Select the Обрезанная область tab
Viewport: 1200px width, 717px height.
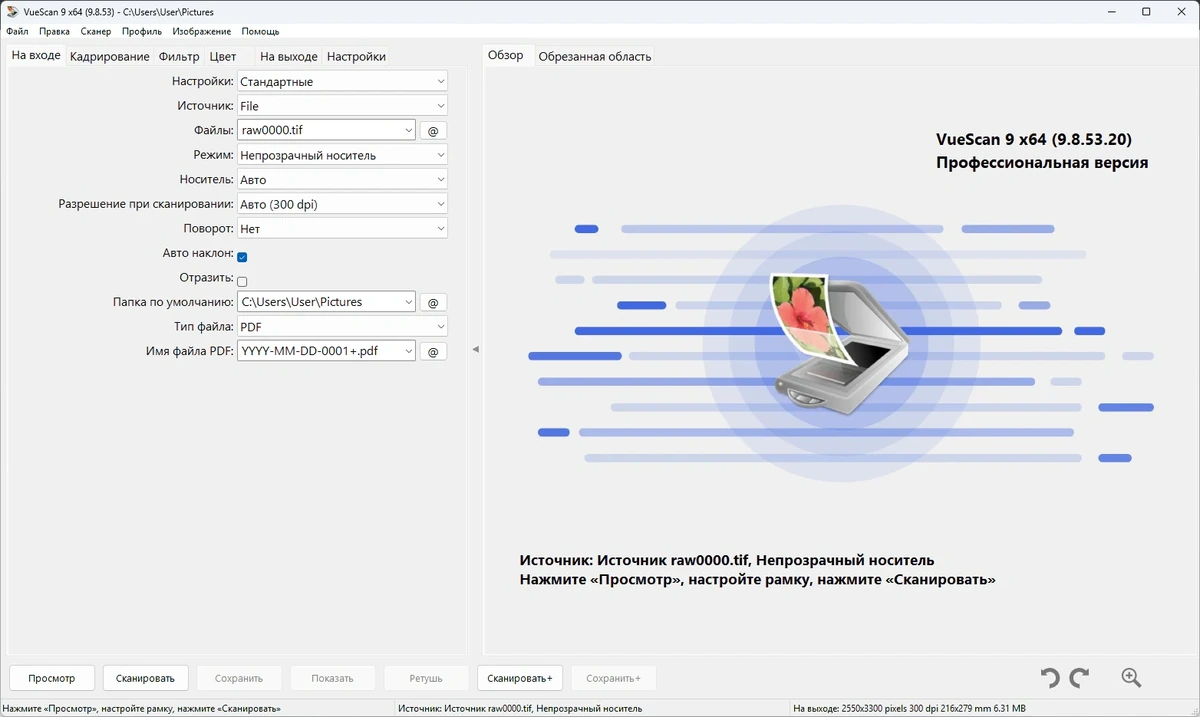[595, 57]
